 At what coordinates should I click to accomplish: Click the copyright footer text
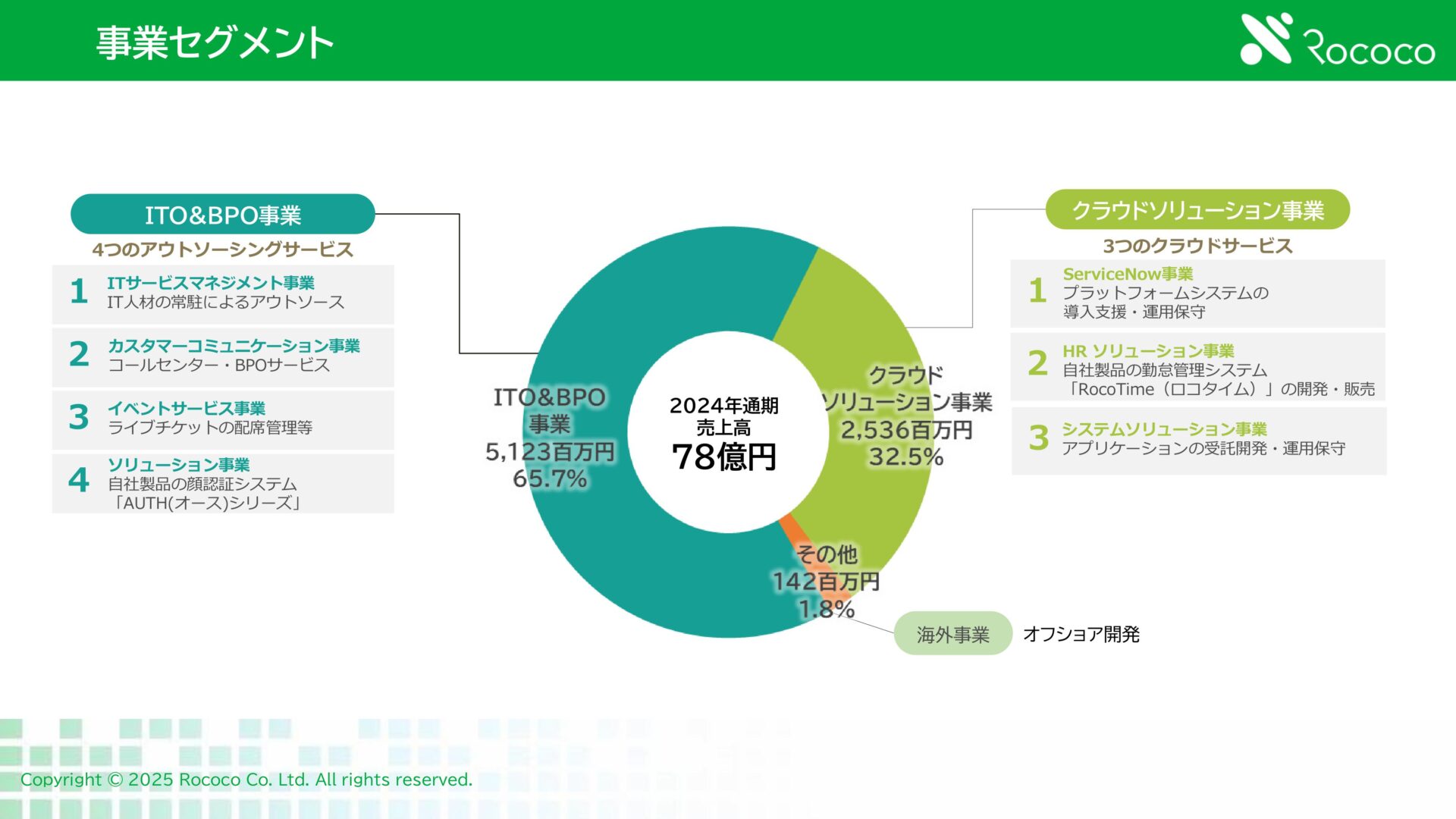click(246, 780)
